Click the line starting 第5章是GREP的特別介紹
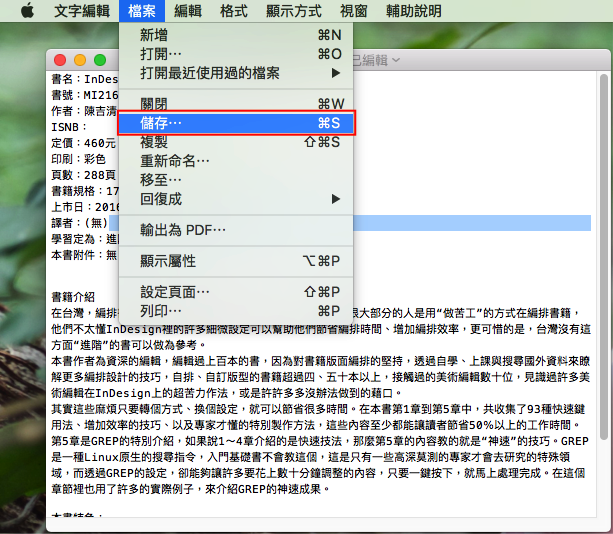613x534 pixels. (320, 441)
